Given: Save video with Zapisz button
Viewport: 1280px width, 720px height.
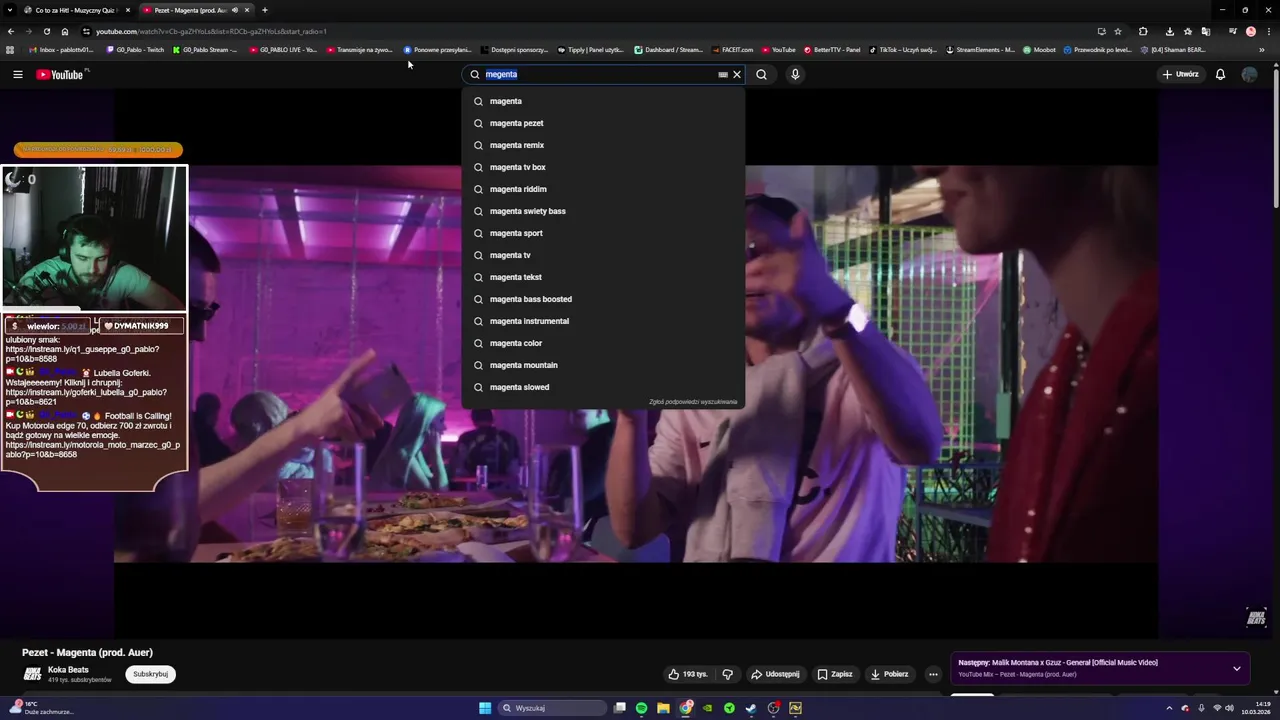Looking at the screenshot, I should pos(835,674).
